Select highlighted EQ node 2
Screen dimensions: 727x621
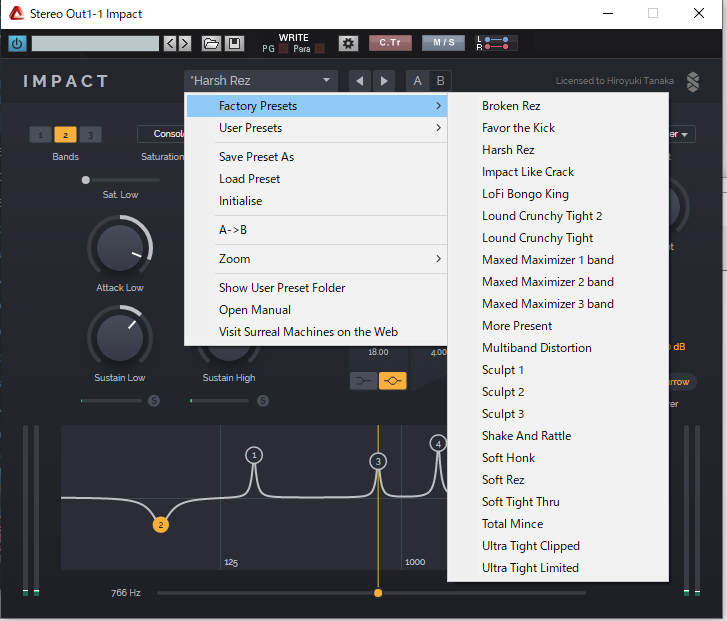161,525
